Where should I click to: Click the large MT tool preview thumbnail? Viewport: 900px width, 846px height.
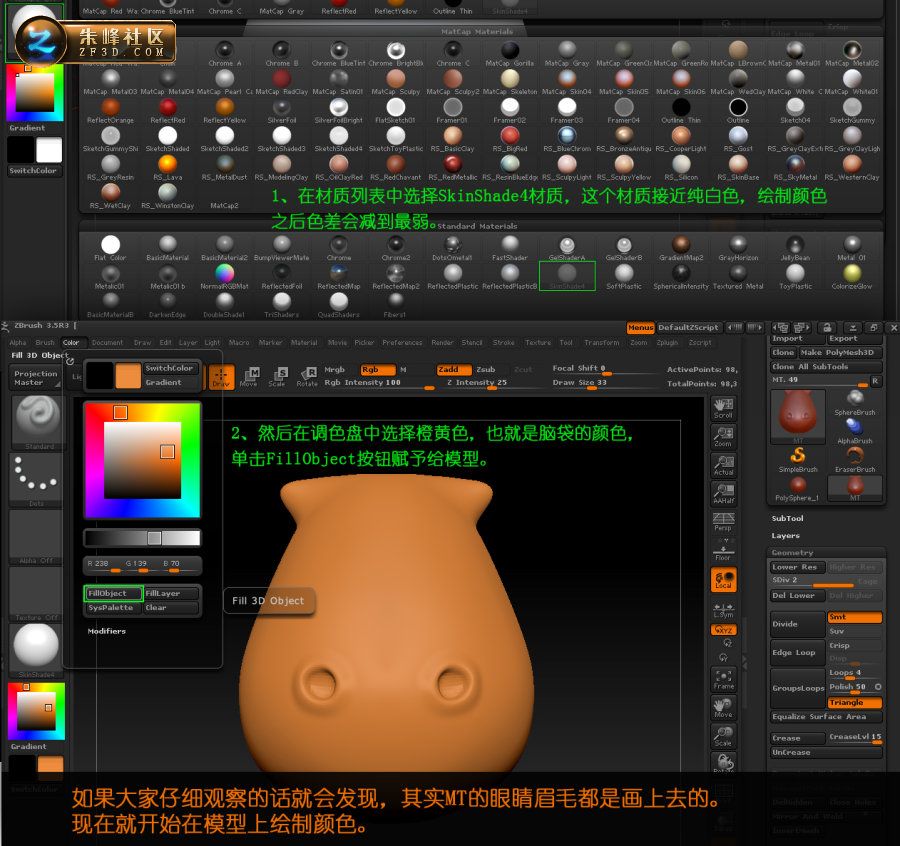click(x=798, y=418)
